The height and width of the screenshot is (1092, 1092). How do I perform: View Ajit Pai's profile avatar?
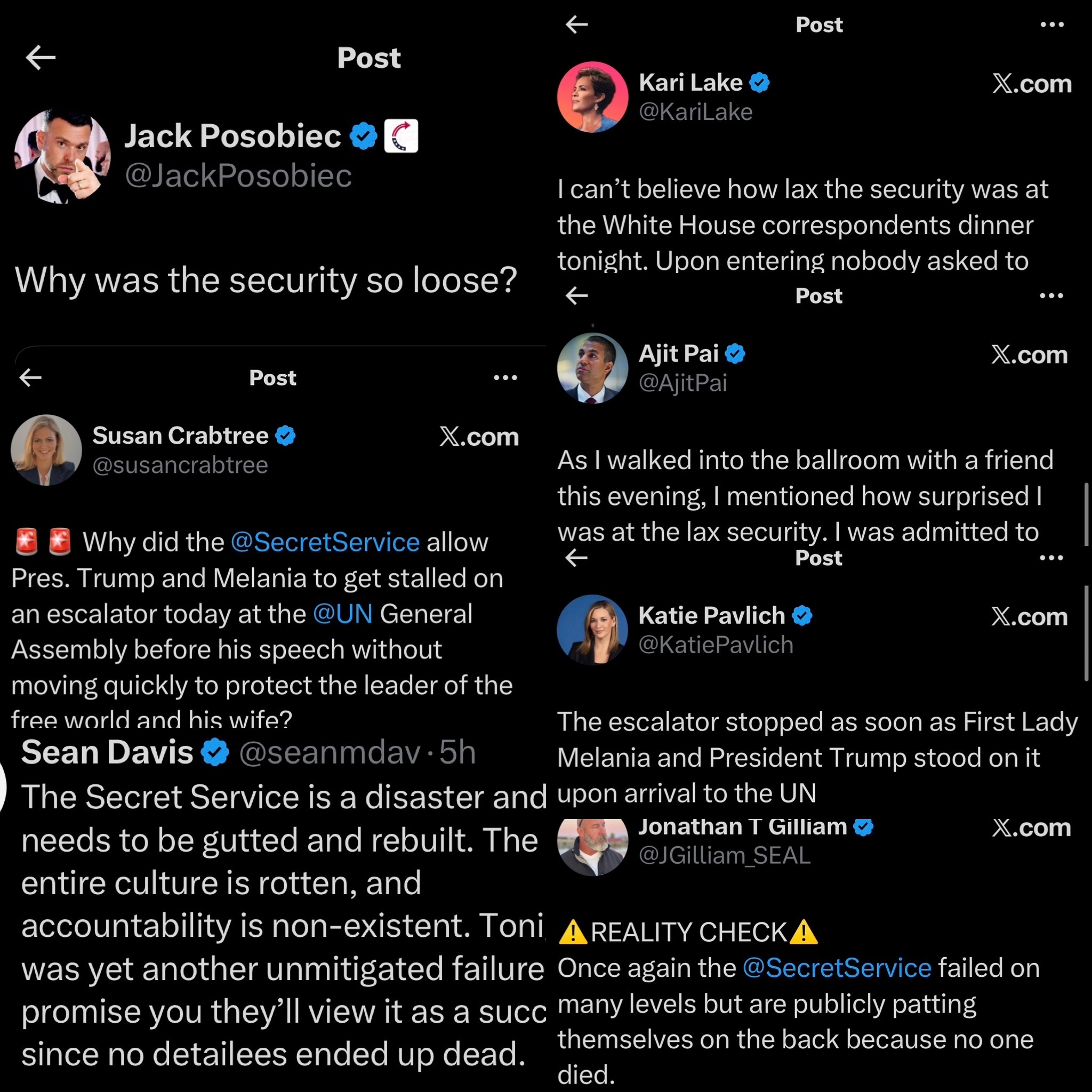click(592, 368)
